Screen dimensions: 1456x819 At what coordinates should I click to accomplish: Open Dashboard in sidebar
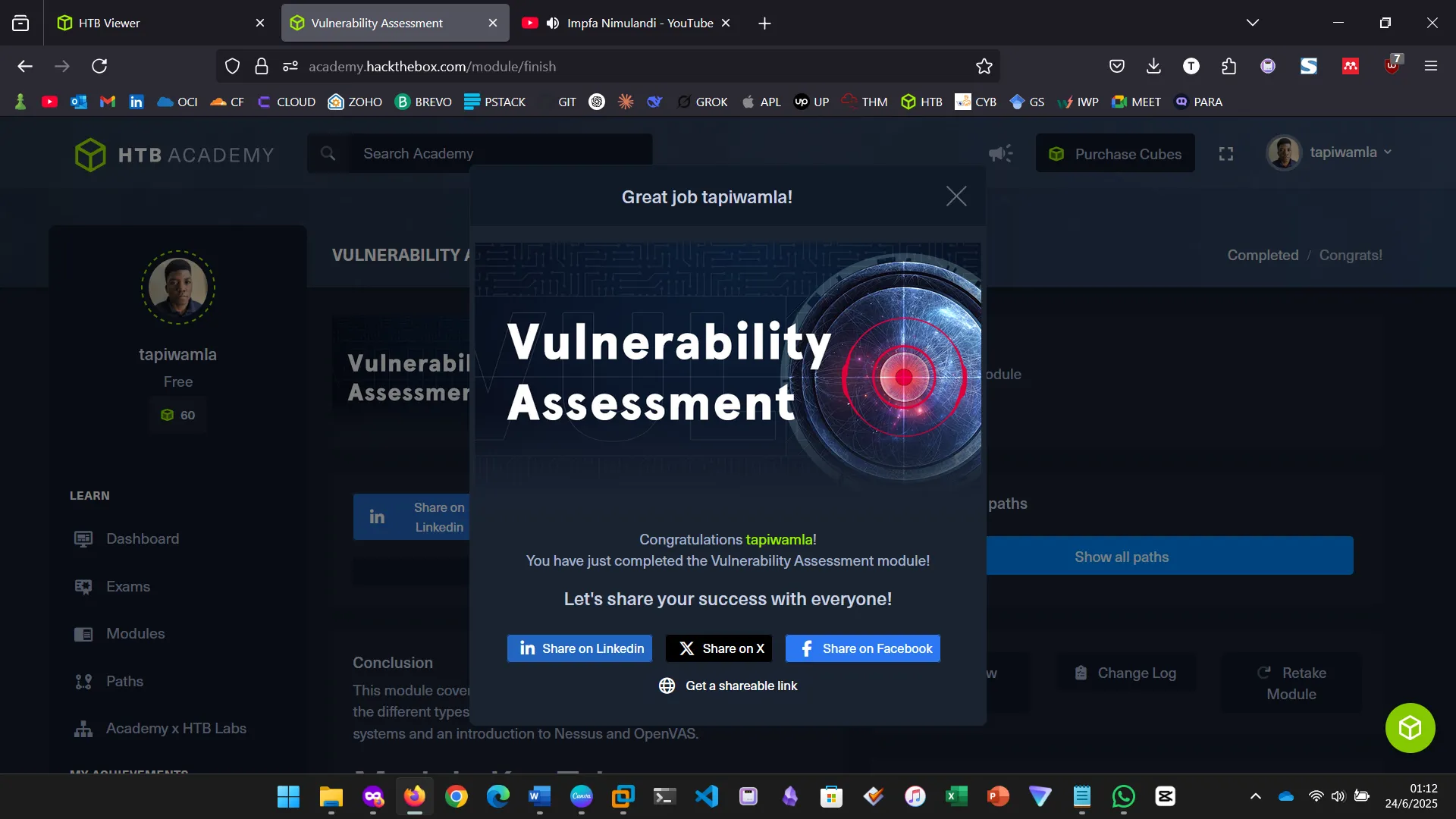click(x=143, y=538)
